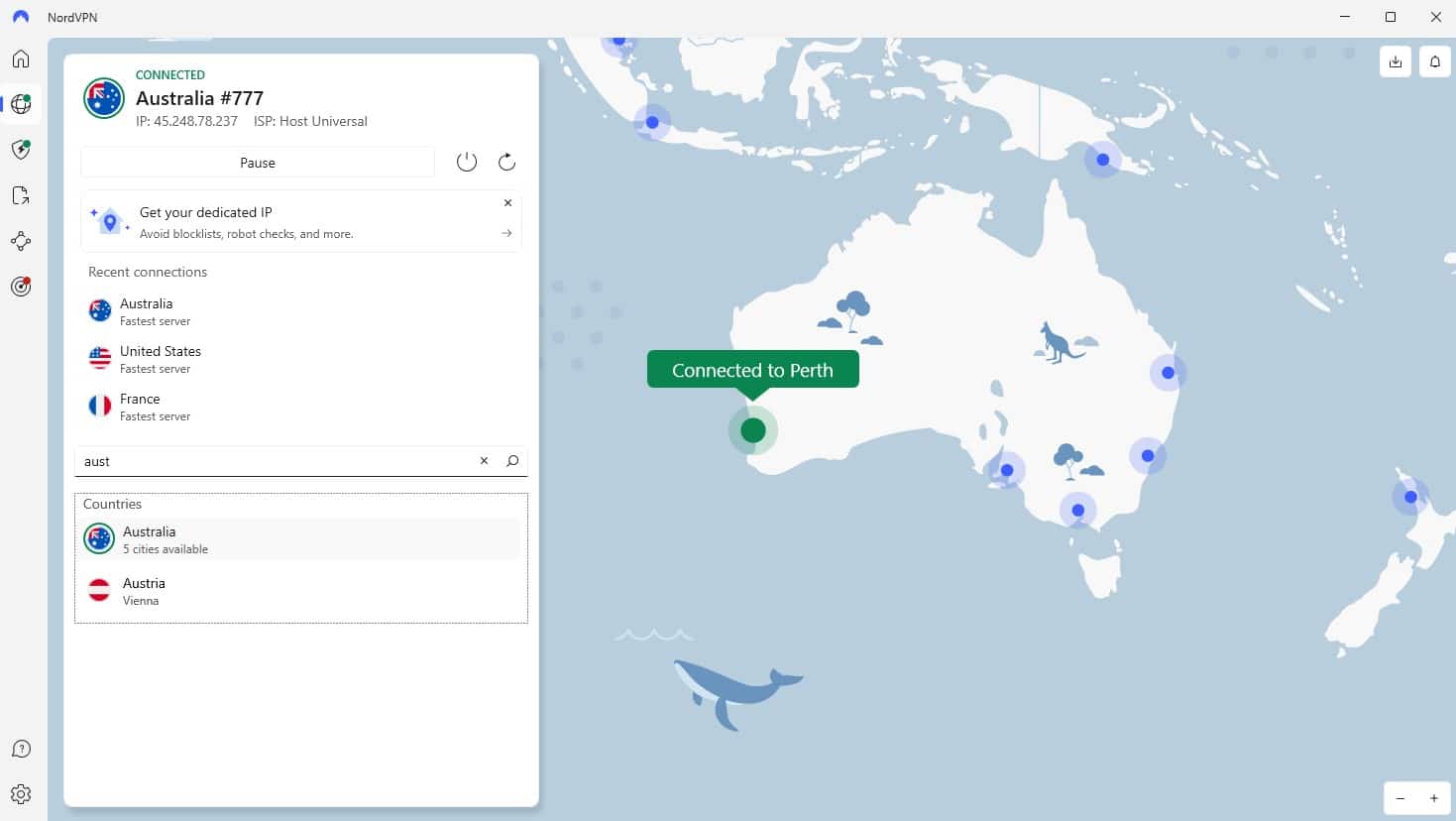Click the CONNECTED status label
The image size is (1456, 821).
[170, 74]
